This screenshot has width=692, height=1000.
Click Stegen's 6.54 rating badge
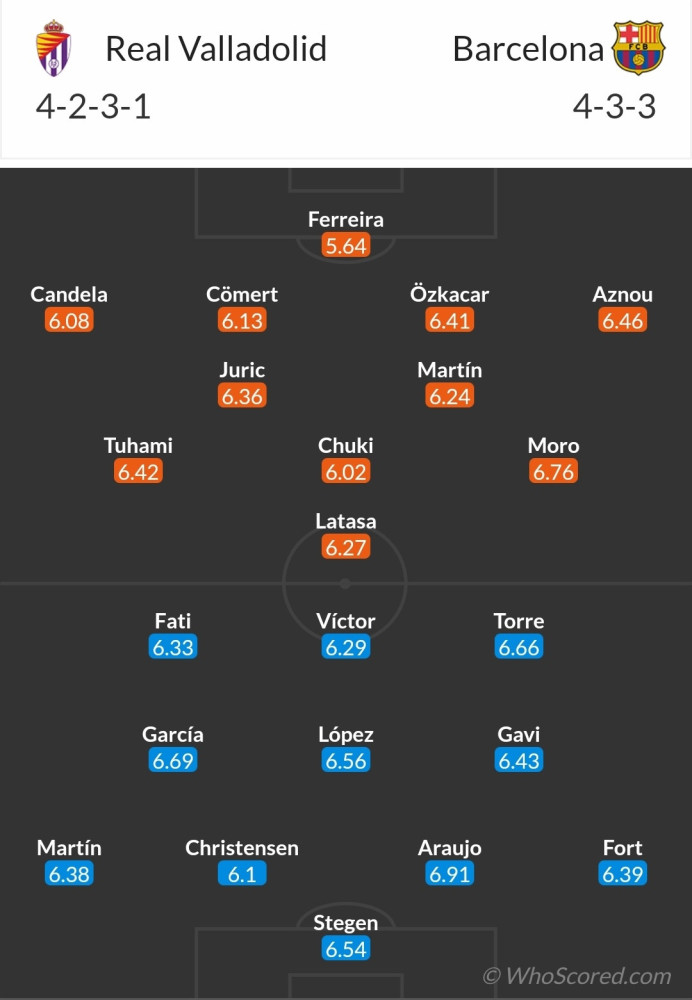[346, 949]
